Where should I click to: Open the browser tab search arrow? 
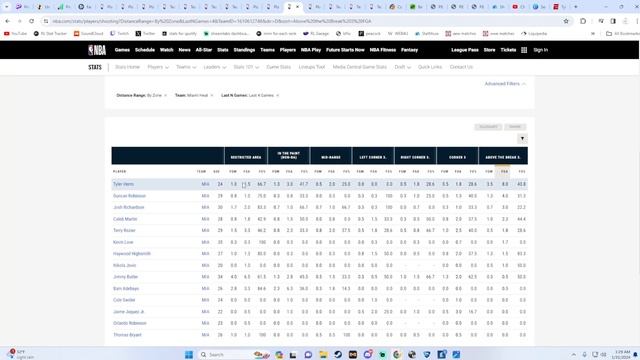(x=6, y=7)
